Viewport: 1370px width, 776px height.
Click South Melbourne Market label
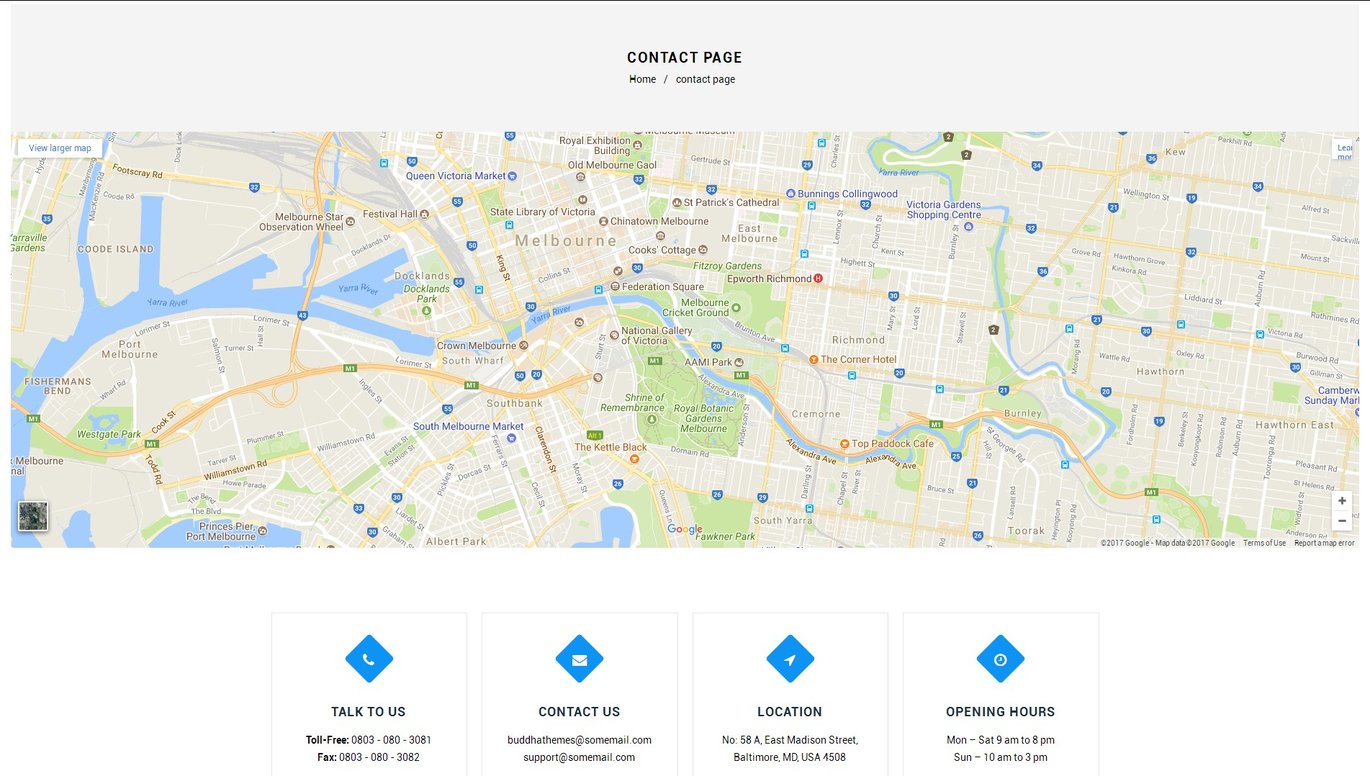(468, 426)
